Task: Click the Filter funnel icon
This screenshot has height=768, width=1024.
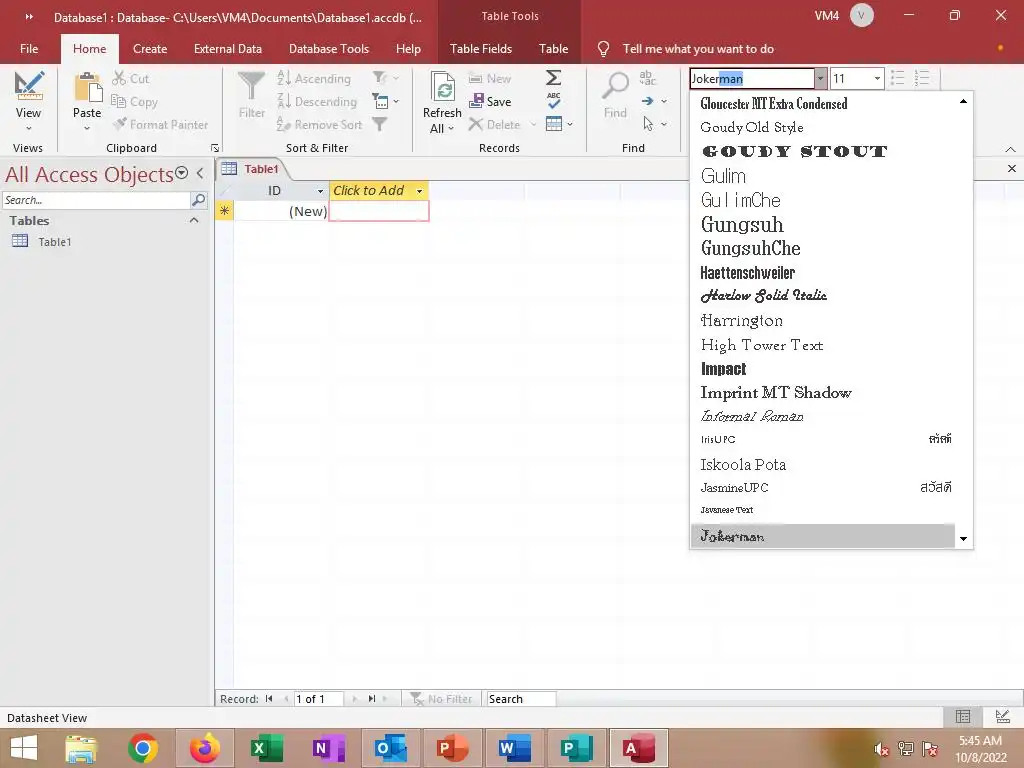Action: (251, 86)
